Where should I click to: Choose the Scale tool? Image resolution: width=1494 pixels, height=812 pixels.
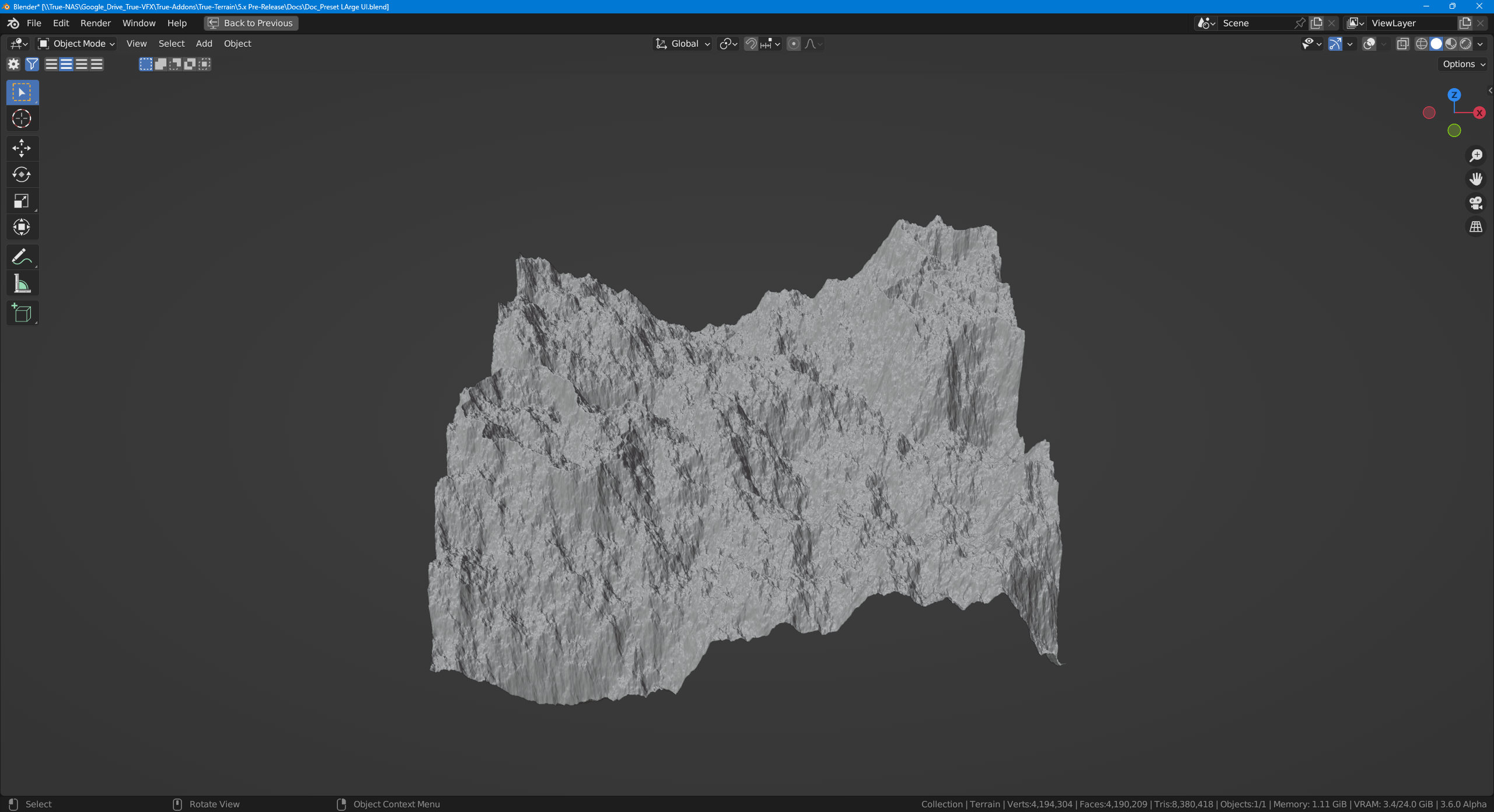pyautogui.click(x=22, y=201)
